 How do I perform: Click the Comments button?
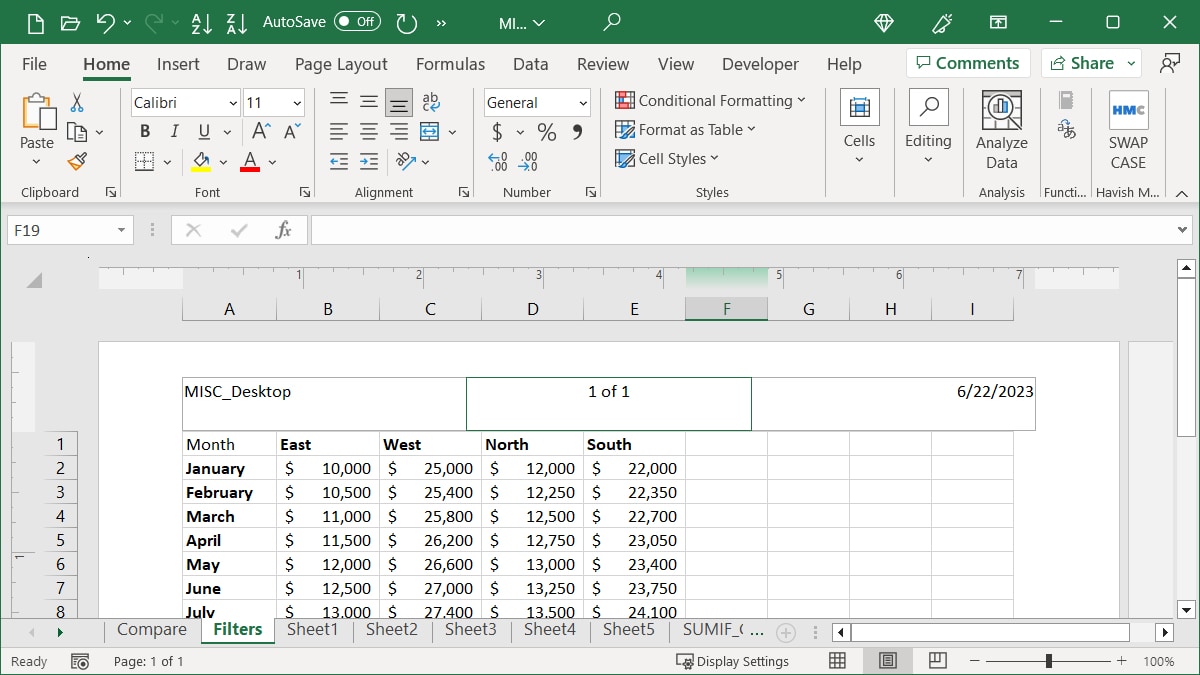(967, 62)
